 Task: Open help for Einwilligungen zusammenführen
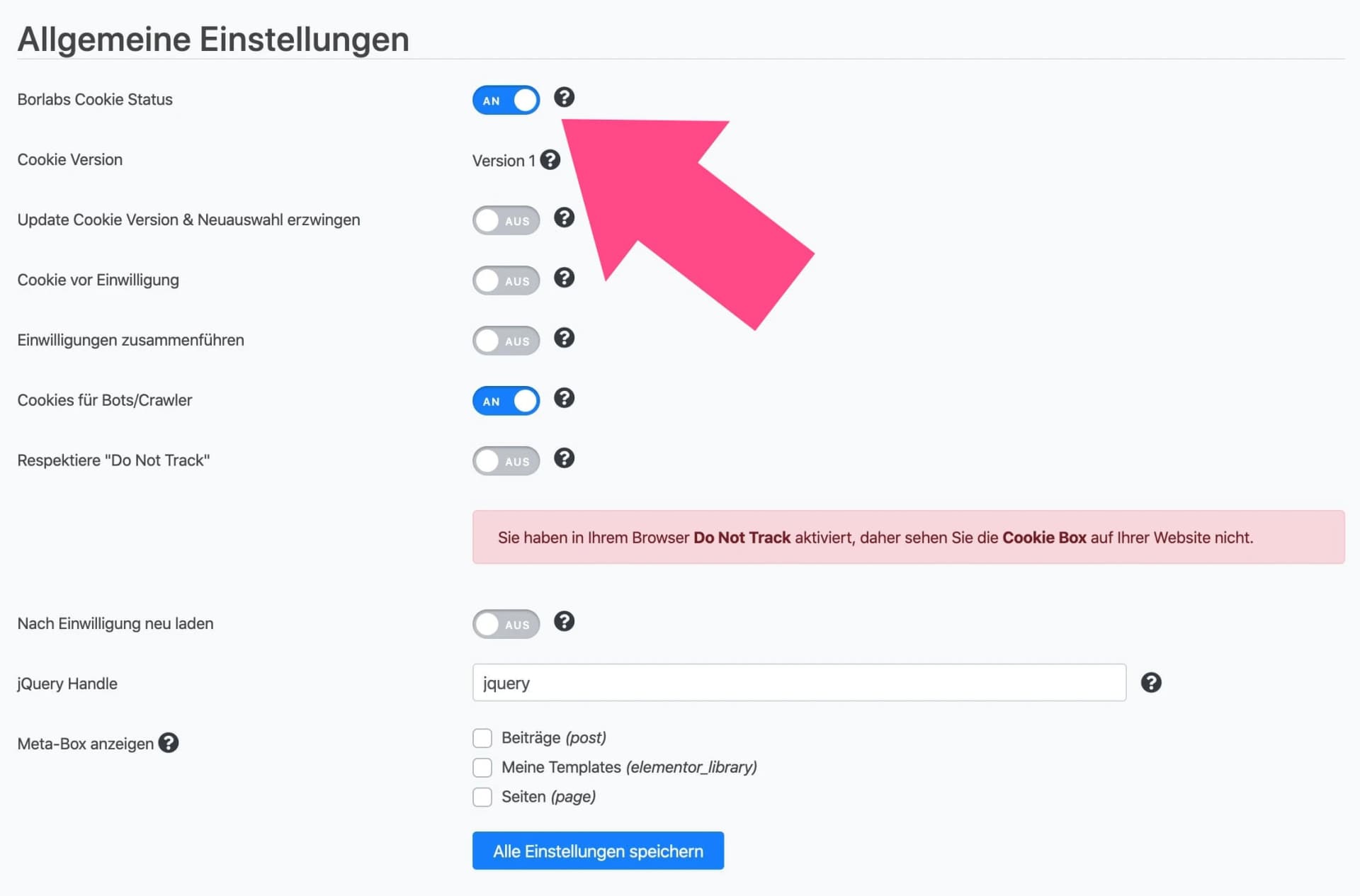pyautogui.click(x=565, y=339)
